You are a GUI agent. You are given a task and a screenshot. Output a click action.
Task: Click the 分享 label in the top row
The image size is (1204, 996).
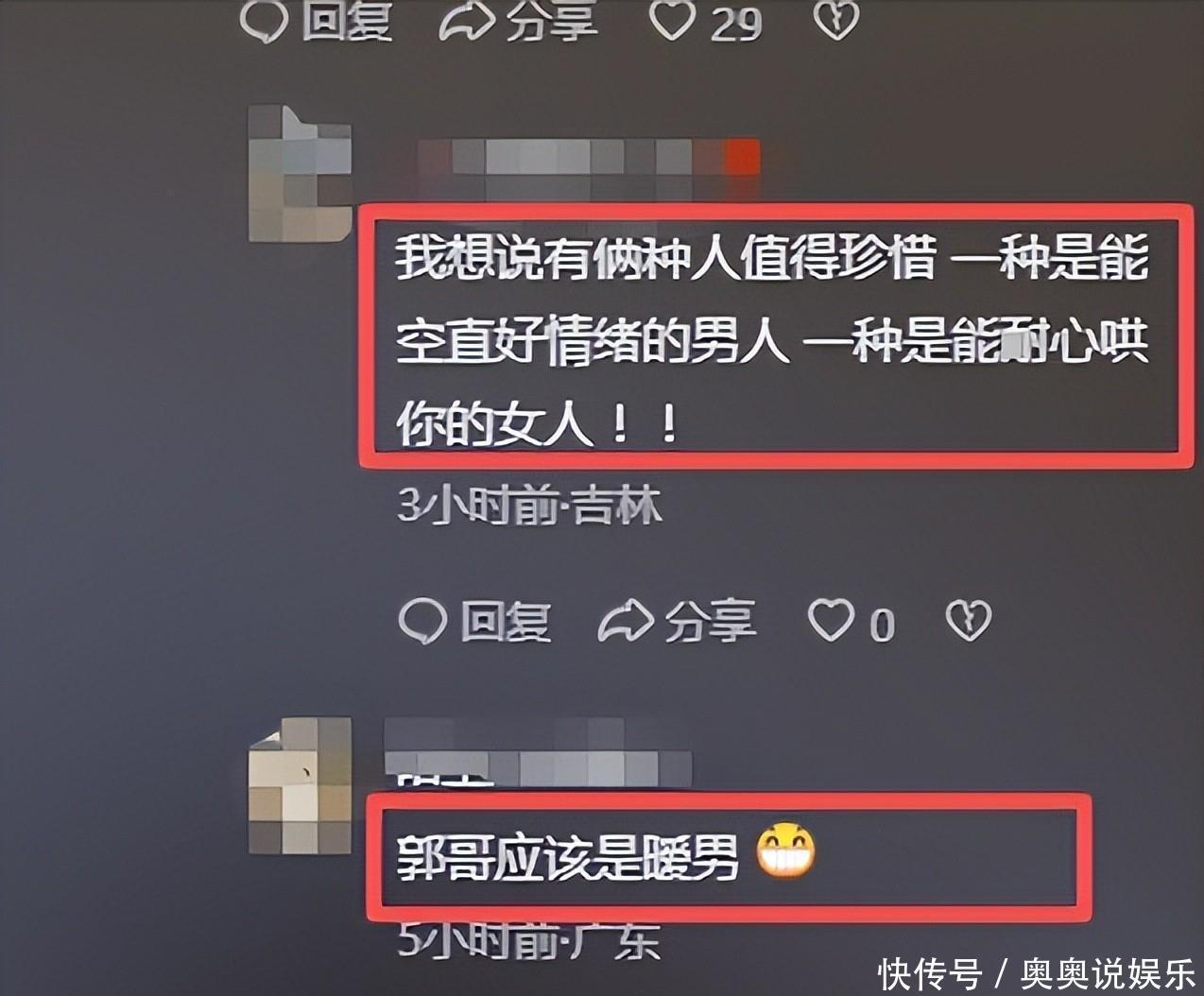click(x=550, y=21)
